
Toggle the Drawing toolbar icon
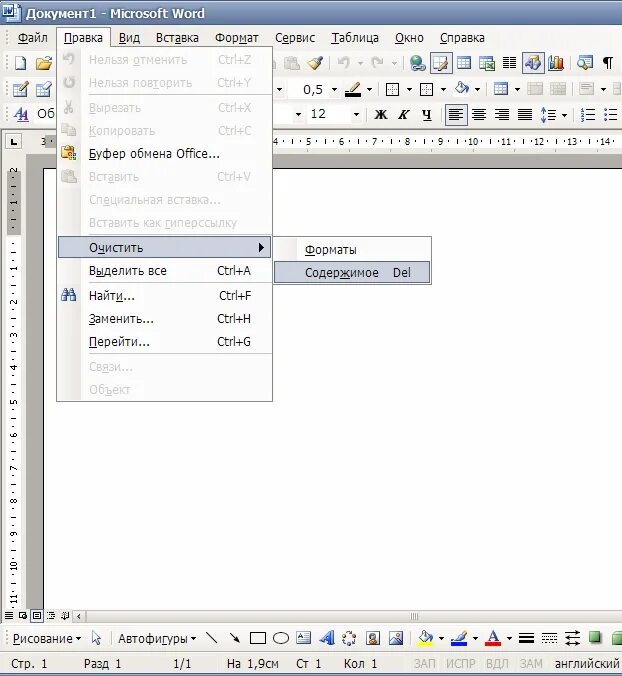533,63
